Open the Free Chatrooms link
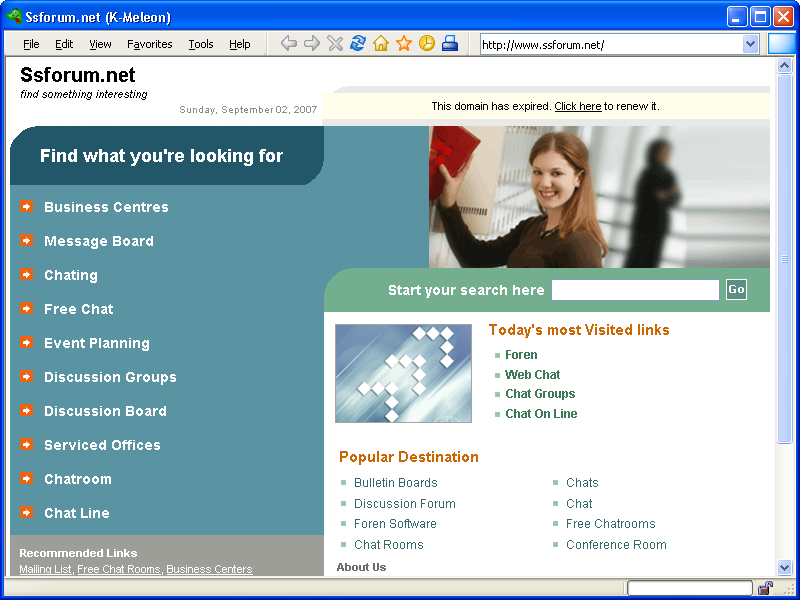Image resolution: width=800 pixels, height=600 pixels. pyautogui.click(x=611, y=524)
